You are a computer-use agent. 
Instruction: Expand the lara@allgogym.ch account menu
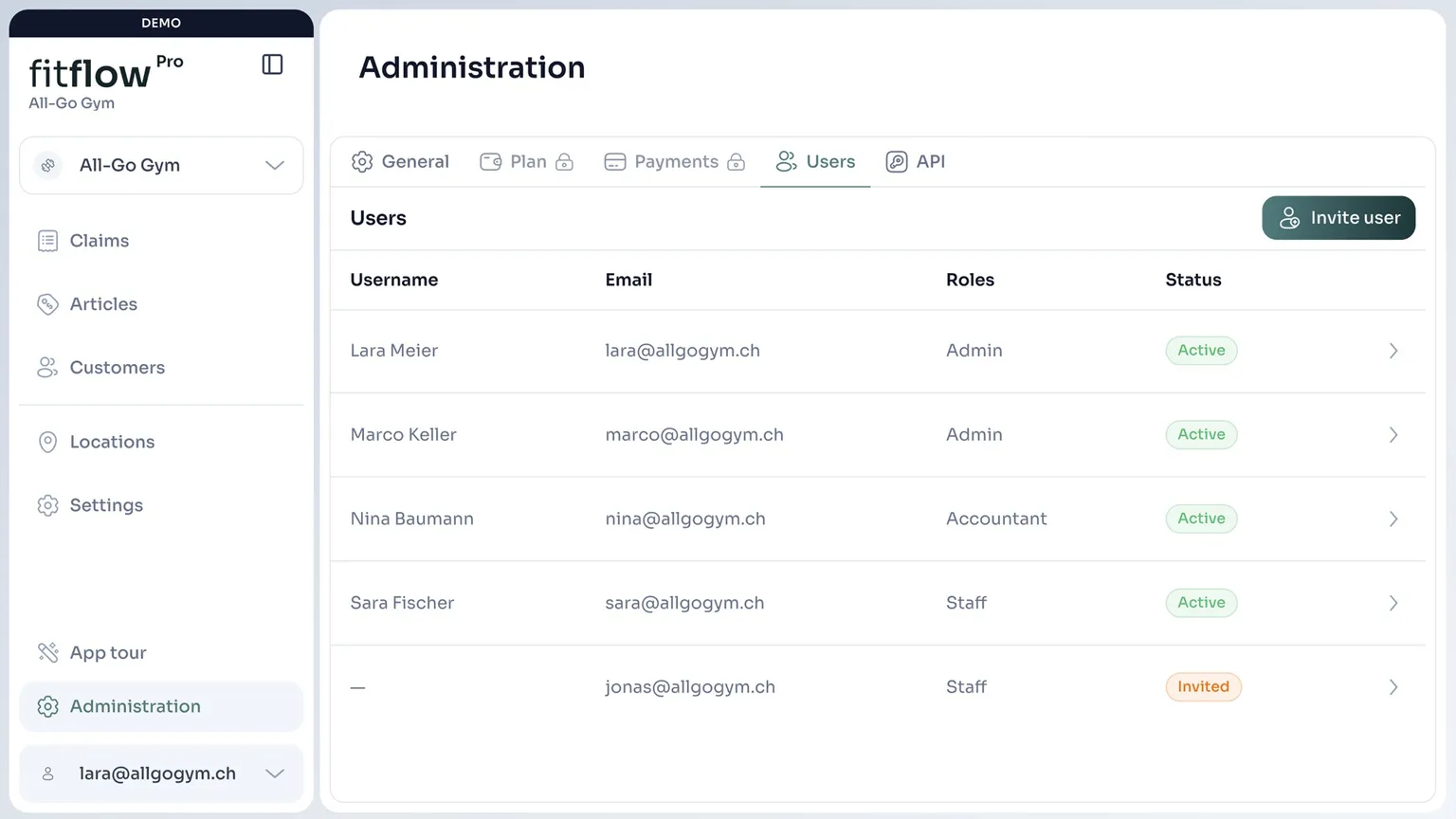coord(161,773)
